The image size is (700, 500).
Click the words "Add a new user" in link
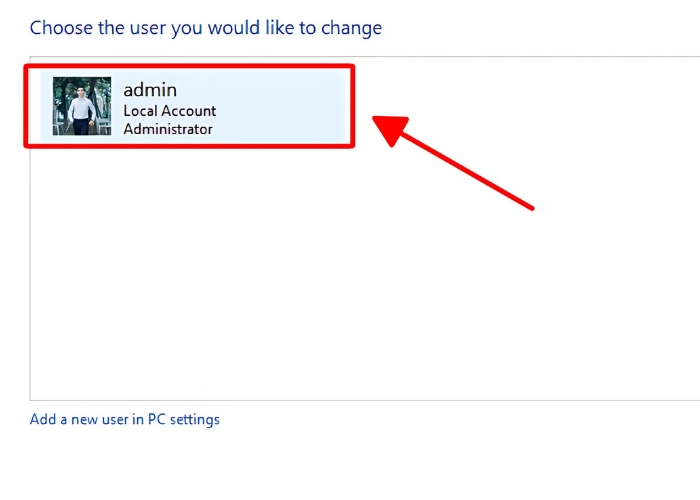point(78,419)
